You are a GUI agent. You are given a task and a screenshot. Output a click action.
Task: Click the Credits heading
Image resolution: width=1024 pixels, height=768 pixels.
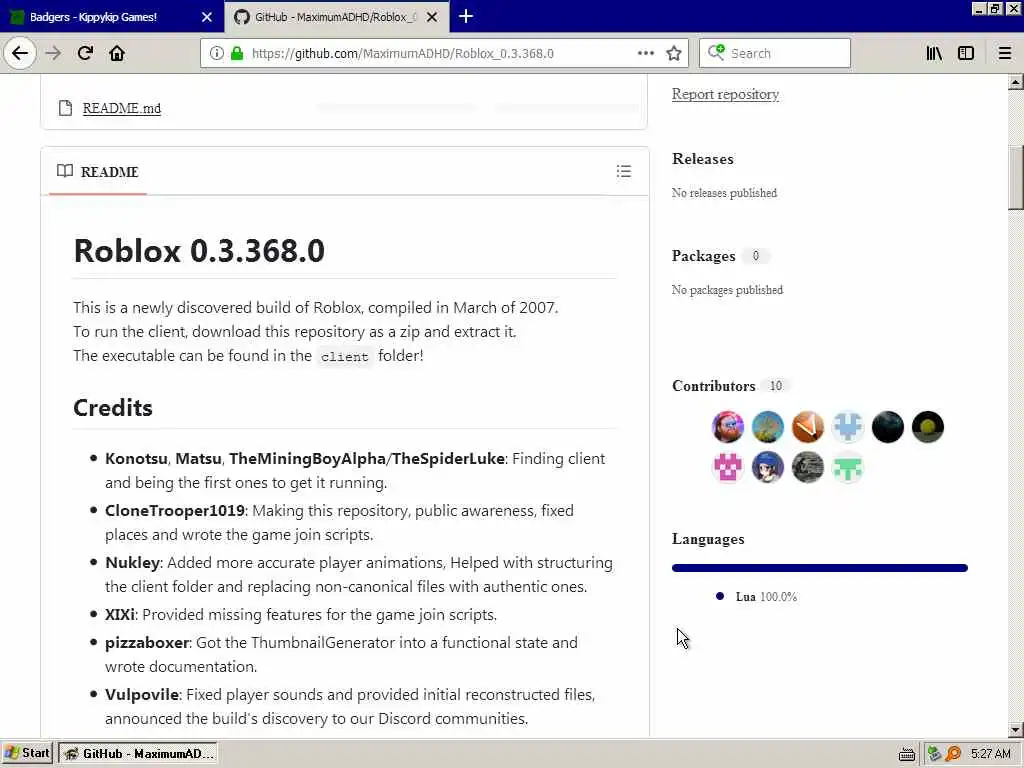113,408
